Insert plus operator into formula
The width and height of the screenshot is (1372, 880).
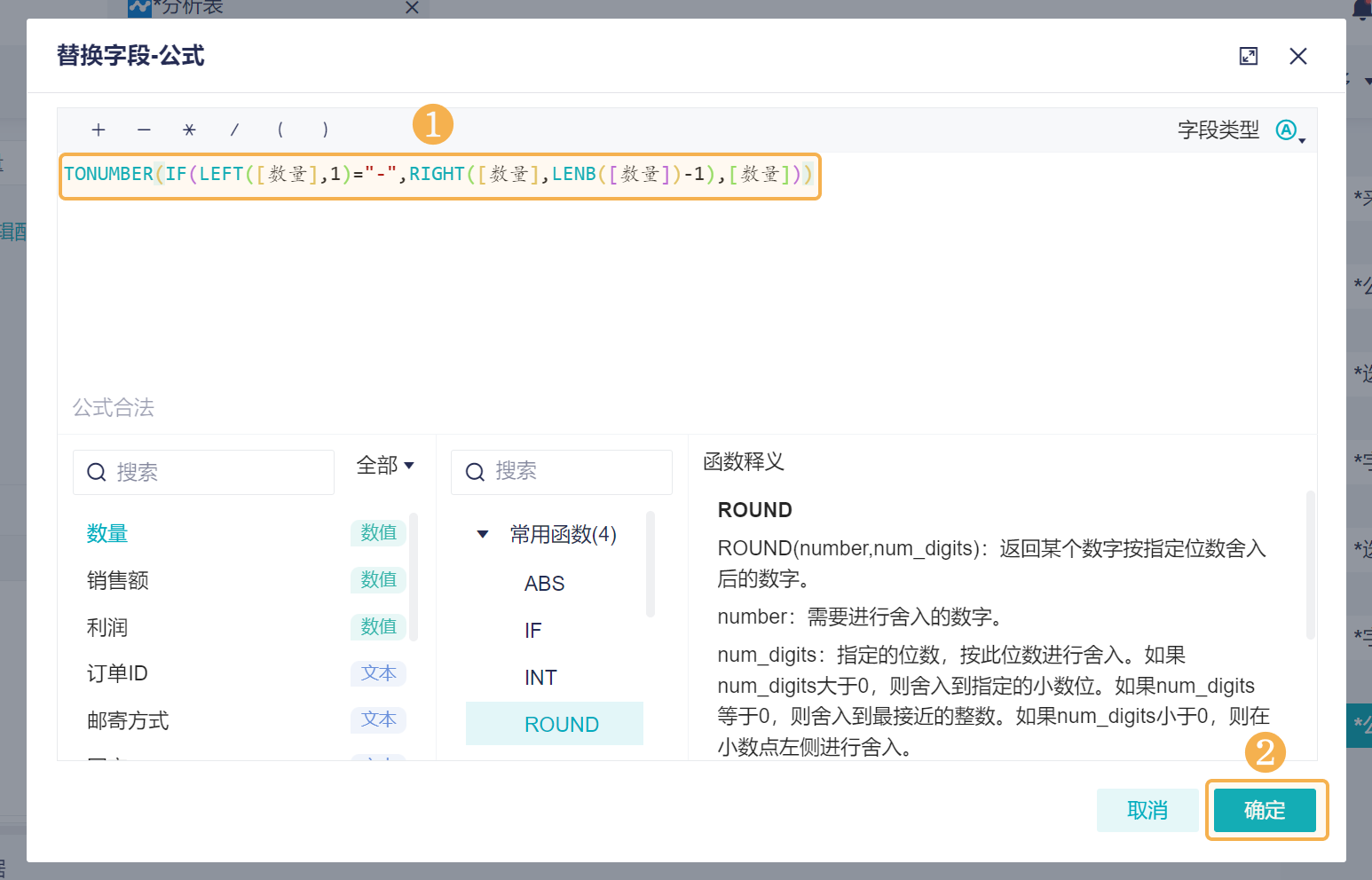click(x=99, y=130)
